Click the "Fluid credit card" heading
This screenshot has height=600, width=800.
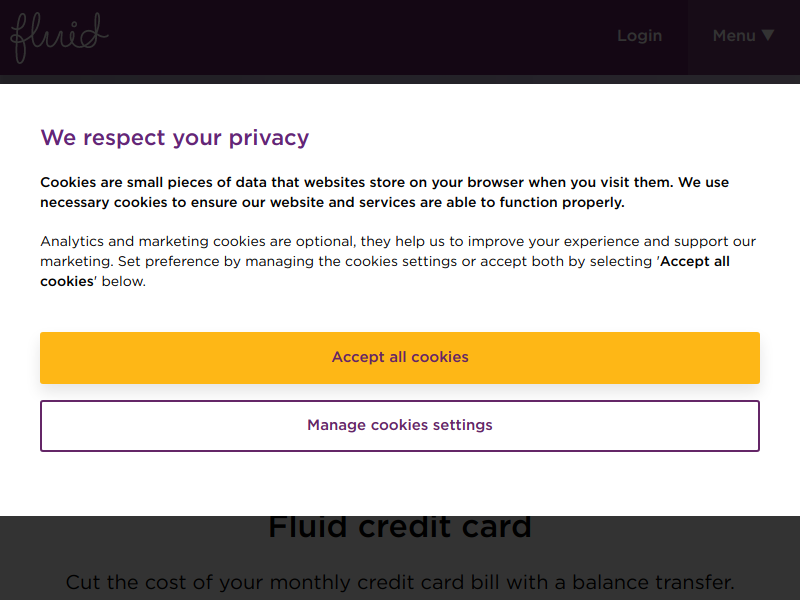[400, 527]
